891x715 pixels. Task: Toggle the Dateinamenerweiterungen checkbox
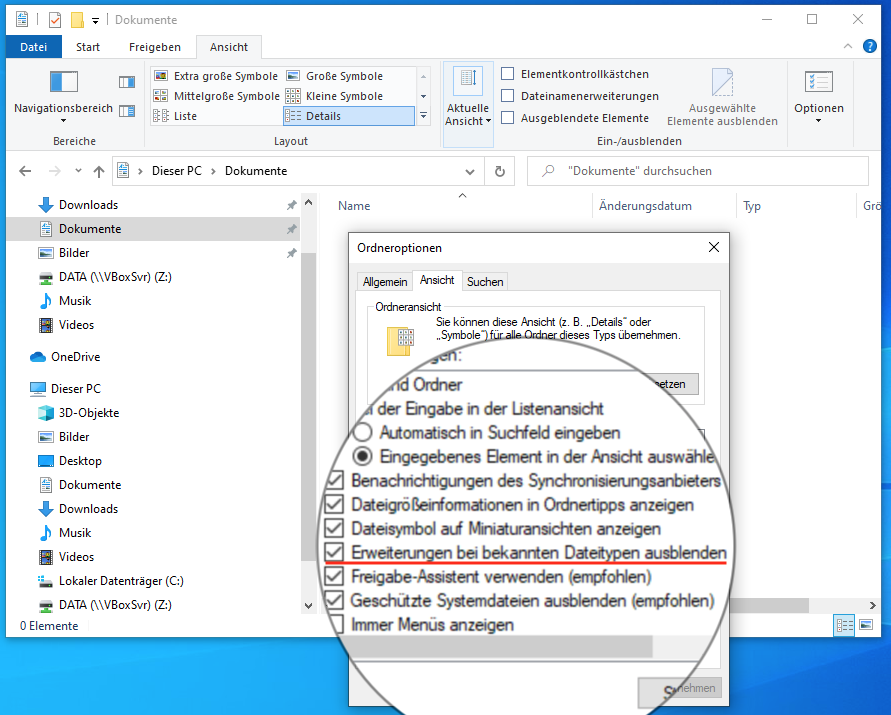(508, 96)
